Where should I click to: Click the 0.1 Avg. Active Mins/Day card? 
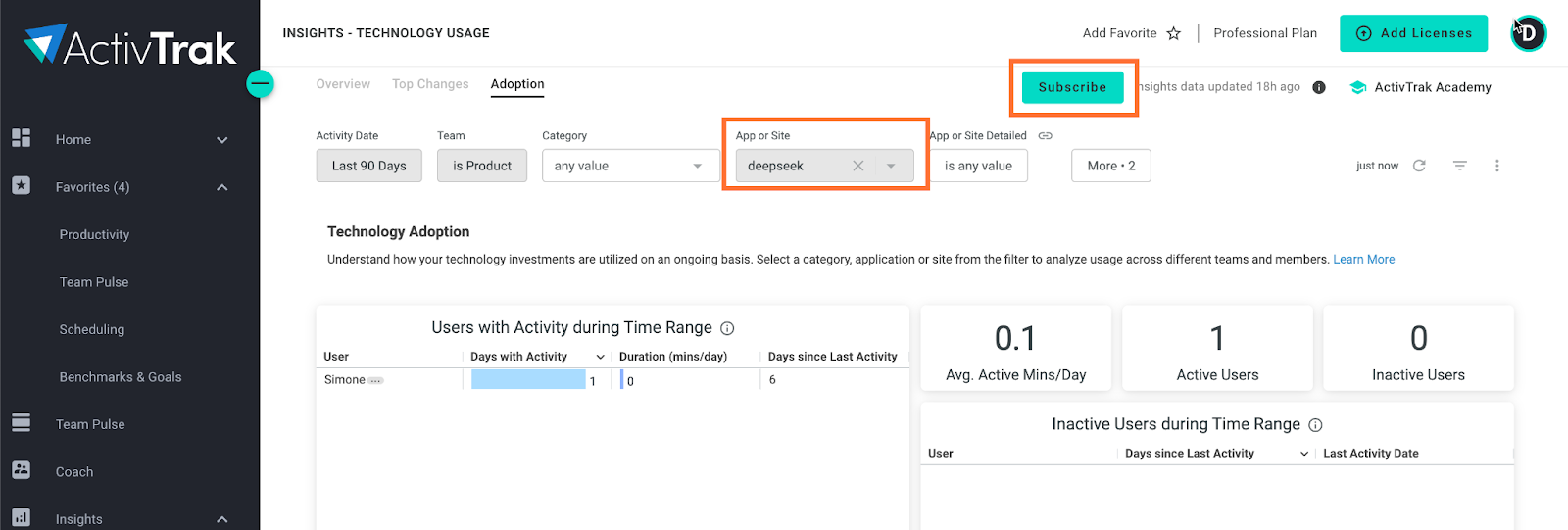(x=1015, y=349)
